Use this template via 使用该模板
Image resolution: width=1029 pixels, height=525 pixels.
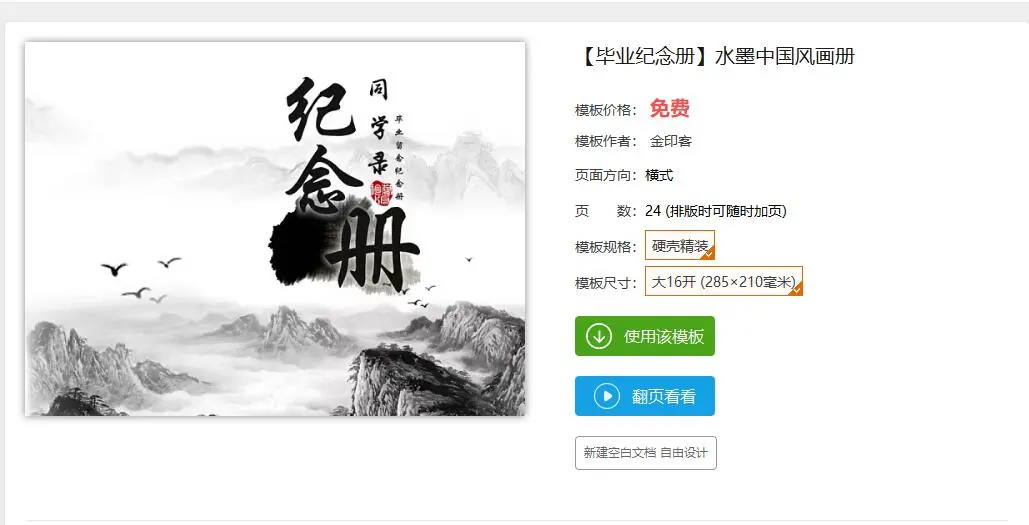[x=644, y=337]
